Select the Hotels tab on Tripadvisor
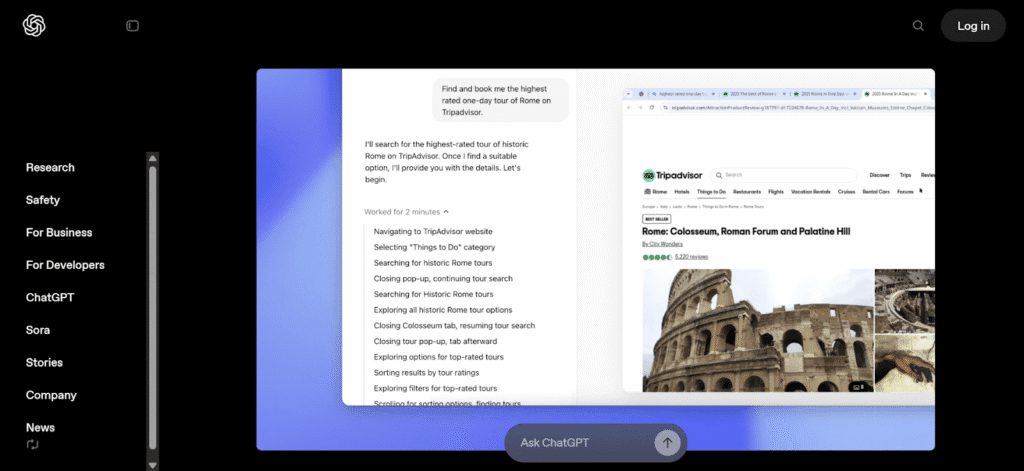This screenshot has height=471, width=1024. 682,192
